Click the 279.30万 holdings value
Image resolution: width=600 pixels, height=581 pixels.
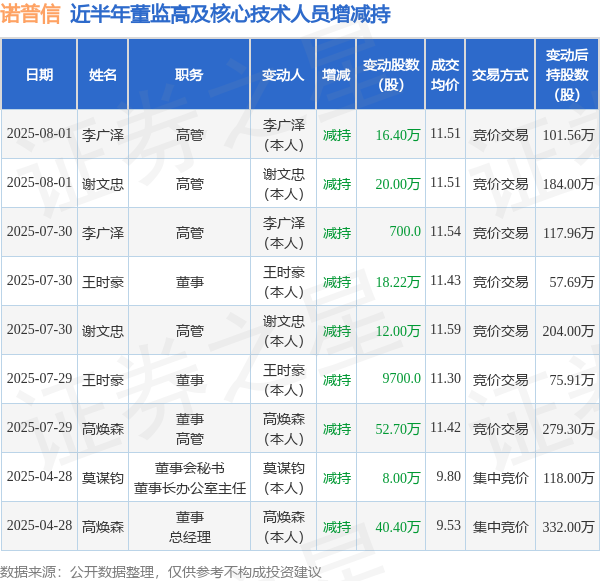(x=568, y=429)
